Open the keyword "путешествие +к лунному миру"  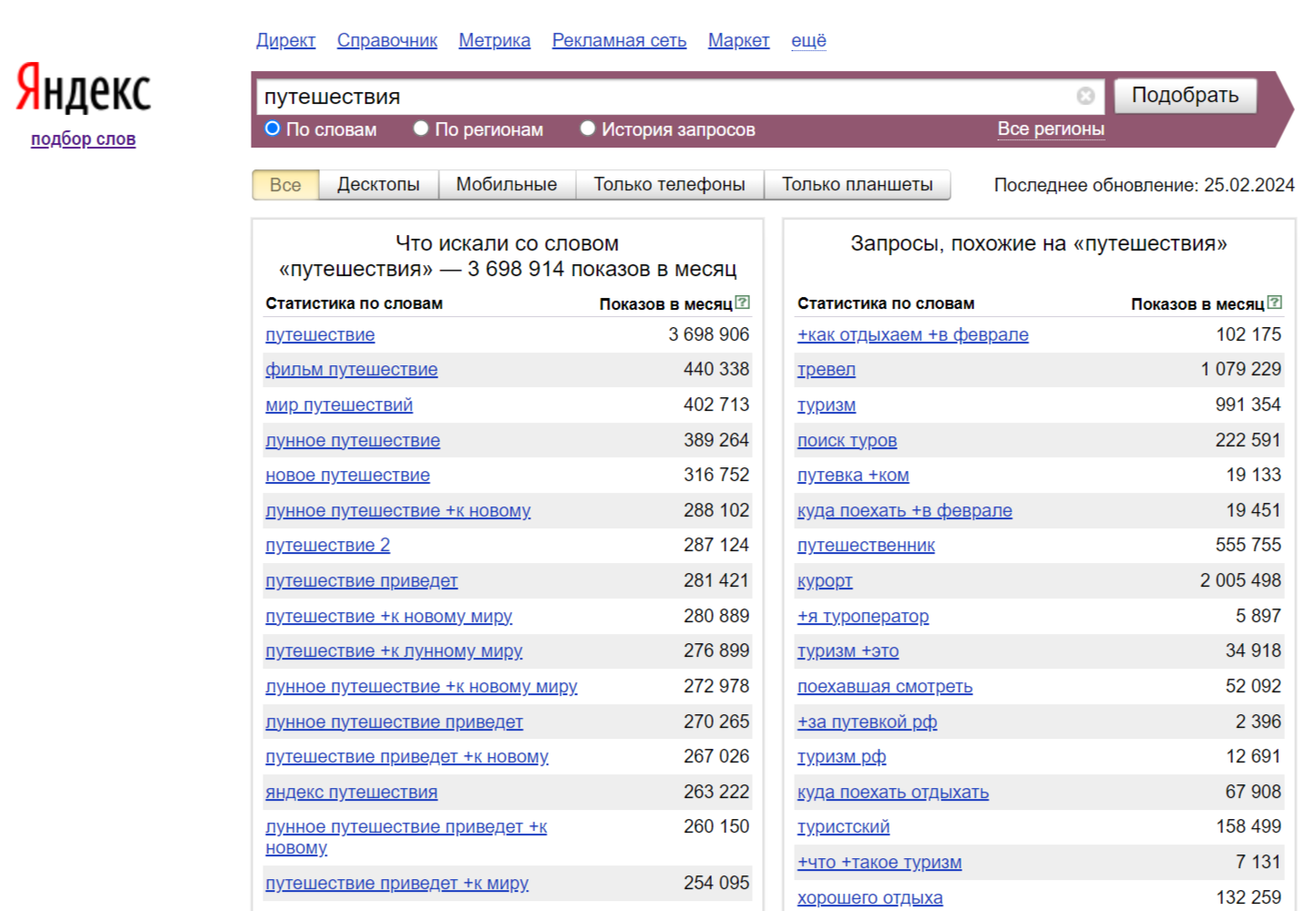click(394, 651)
